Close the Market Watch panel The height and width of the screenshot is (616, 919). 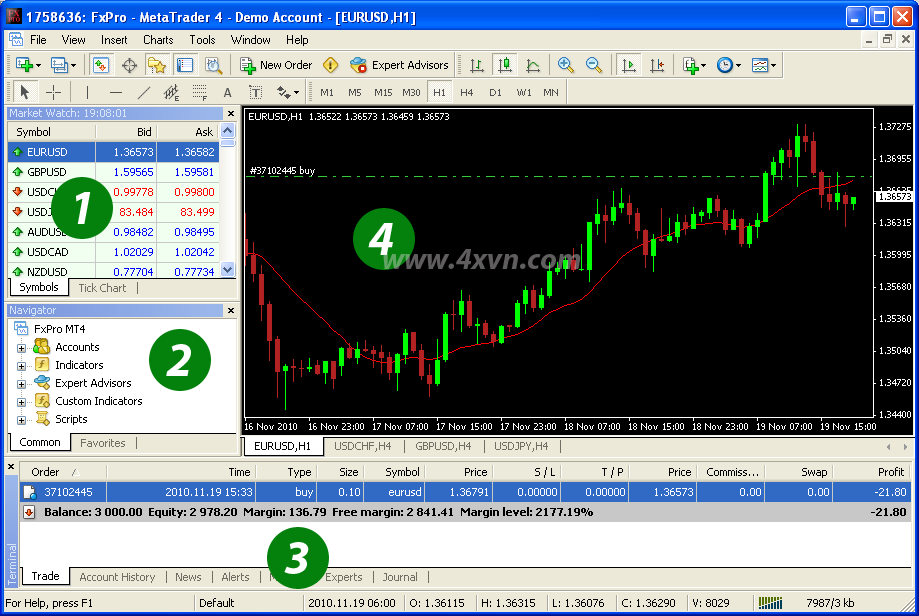[231, 114]
